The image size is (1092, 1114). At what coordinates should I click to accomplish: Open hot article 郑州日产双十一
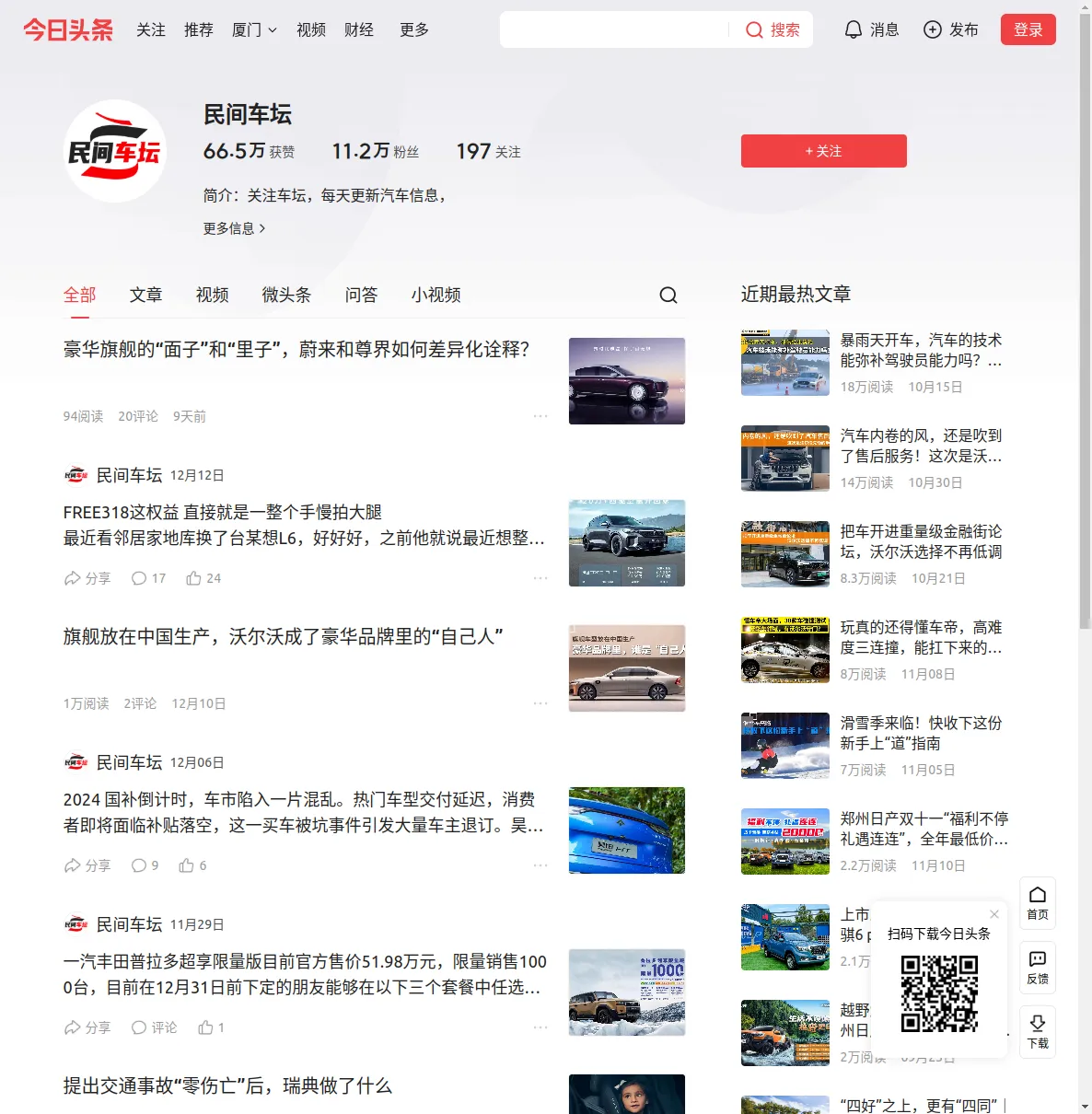click(x=924, y=830)
